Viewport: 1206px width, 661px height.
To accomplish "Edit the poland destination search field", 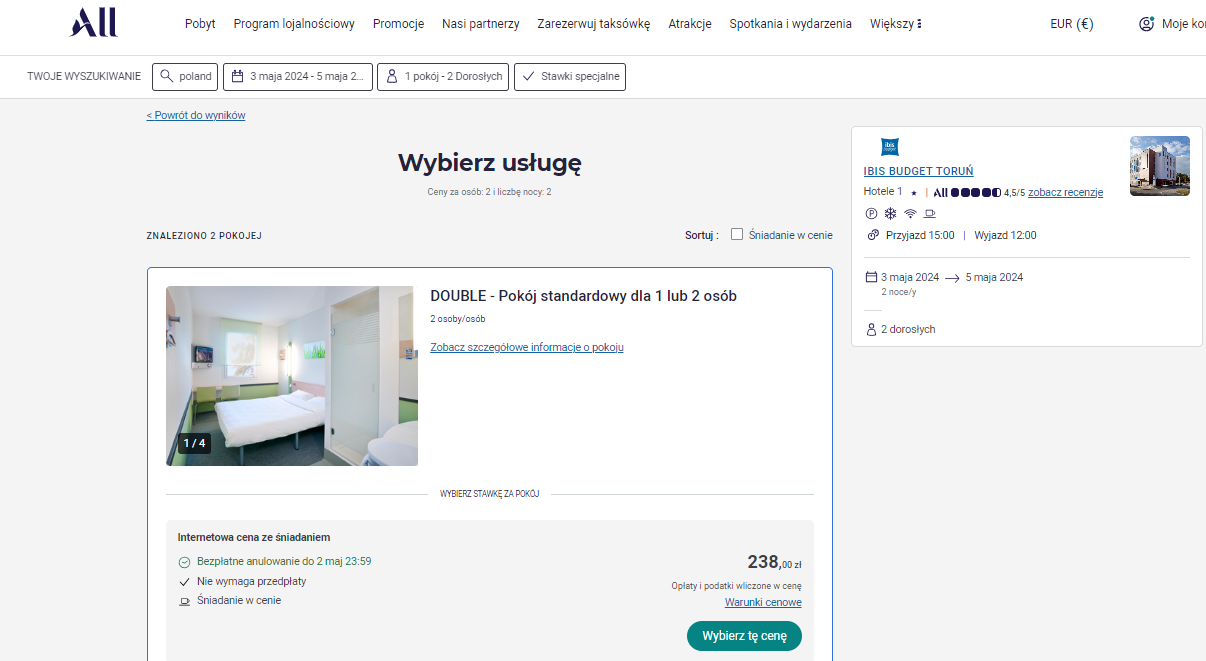I will [185, 77].
